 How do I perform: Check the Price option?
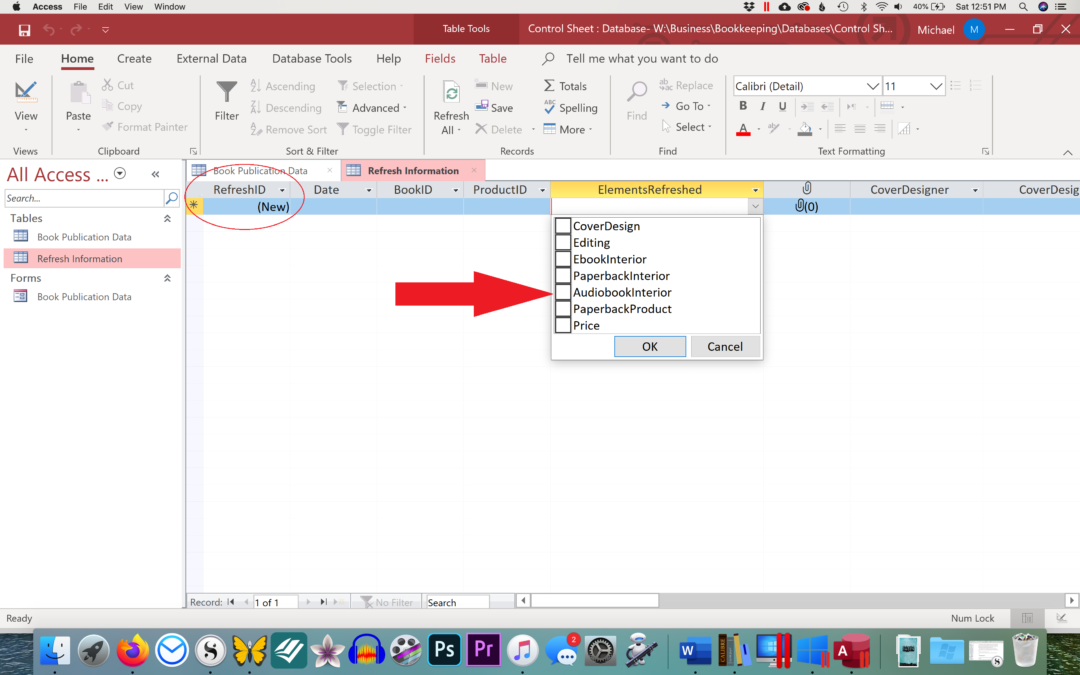coord(563,325)
